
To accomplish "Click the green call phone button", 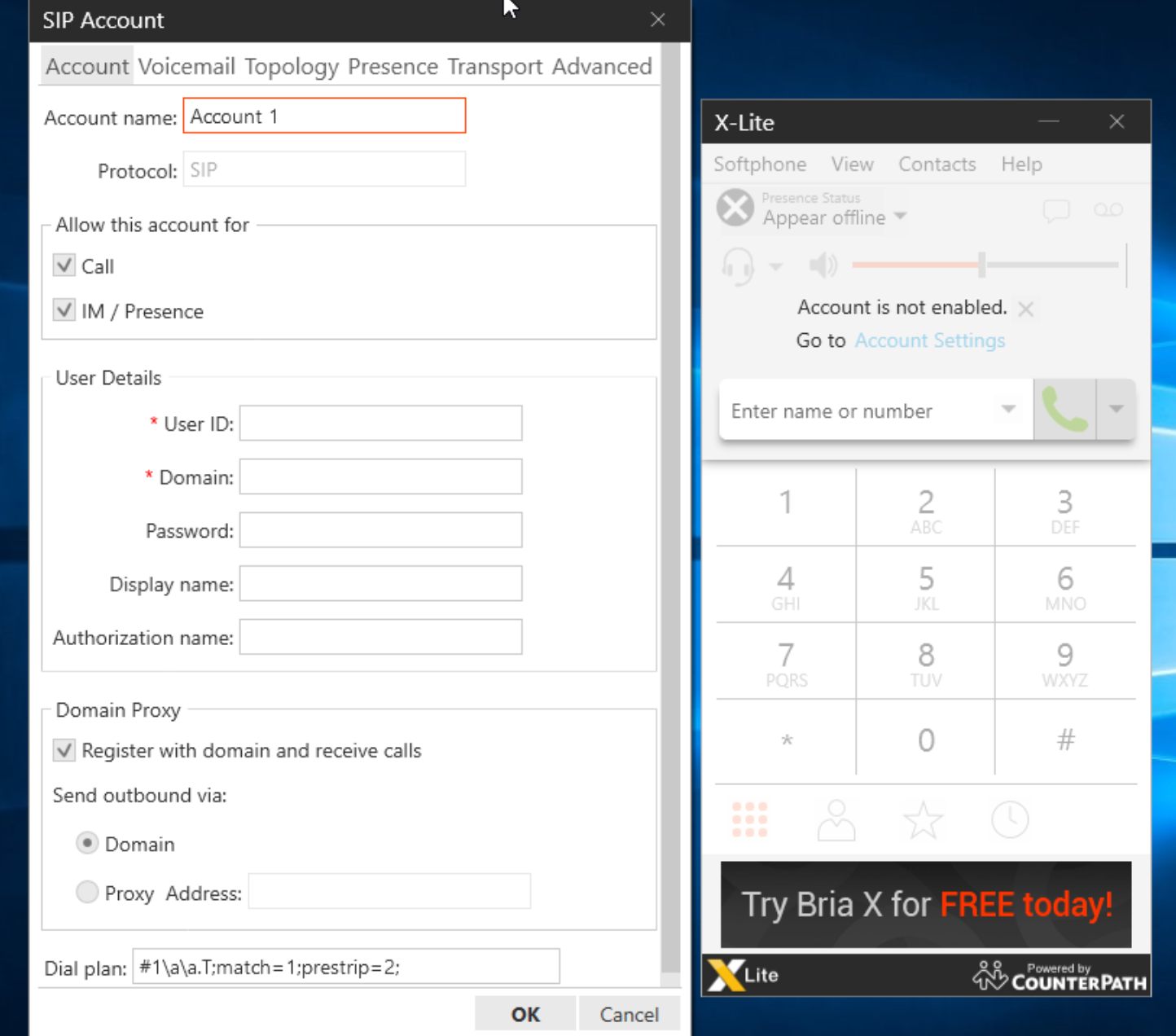I will [1064, 410].
